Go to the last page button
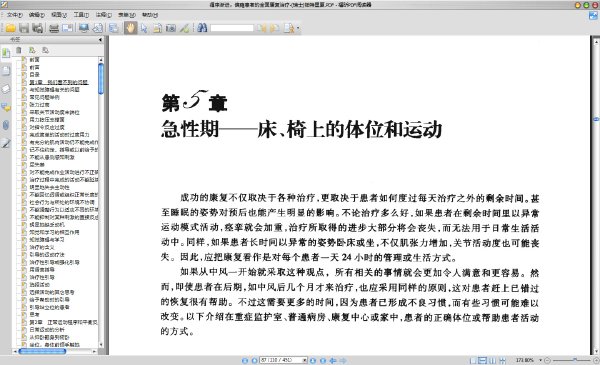 click(323, 360)
